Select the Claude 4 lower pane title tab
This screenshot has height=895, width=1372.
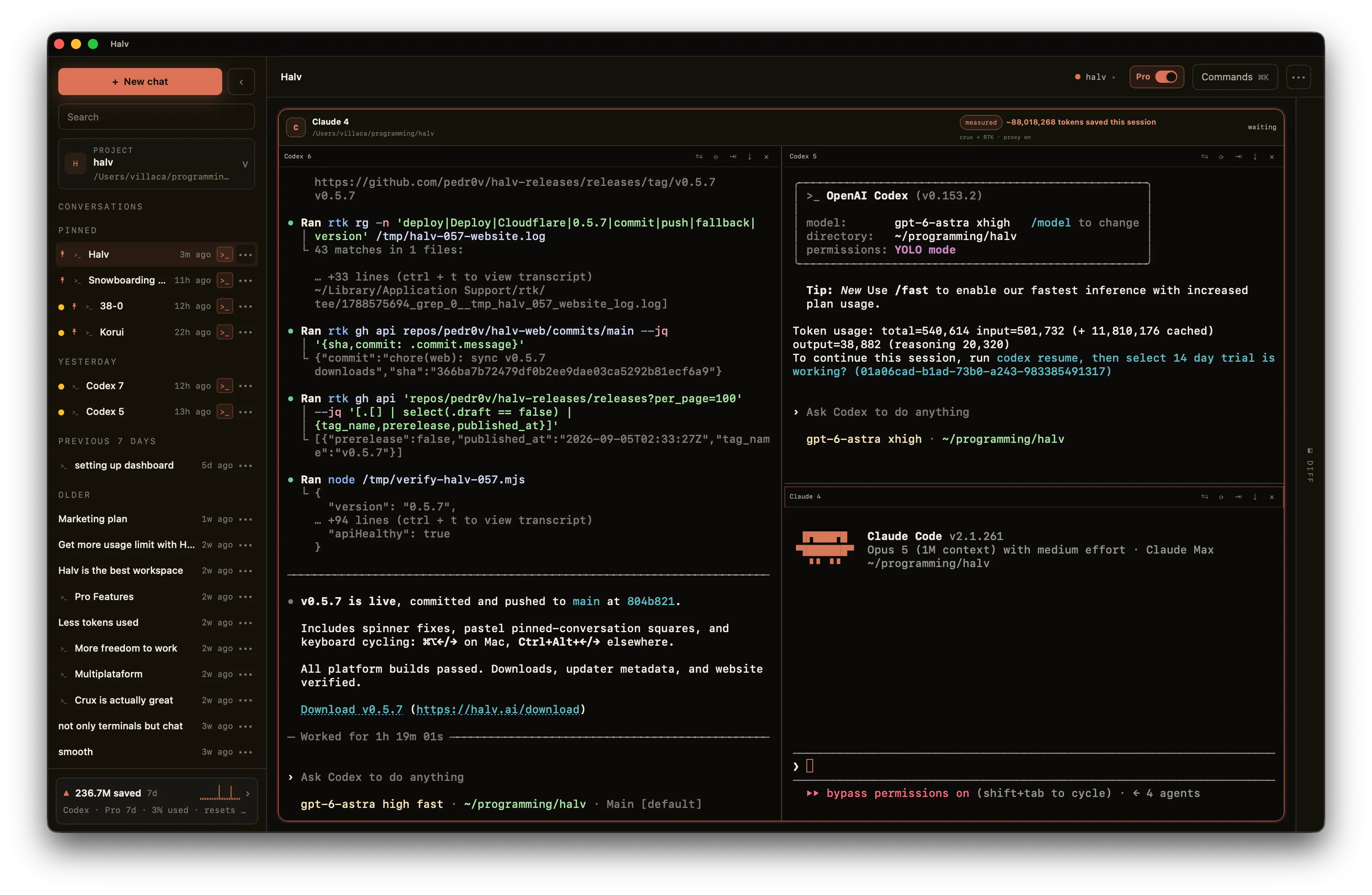tap(805, 497)
